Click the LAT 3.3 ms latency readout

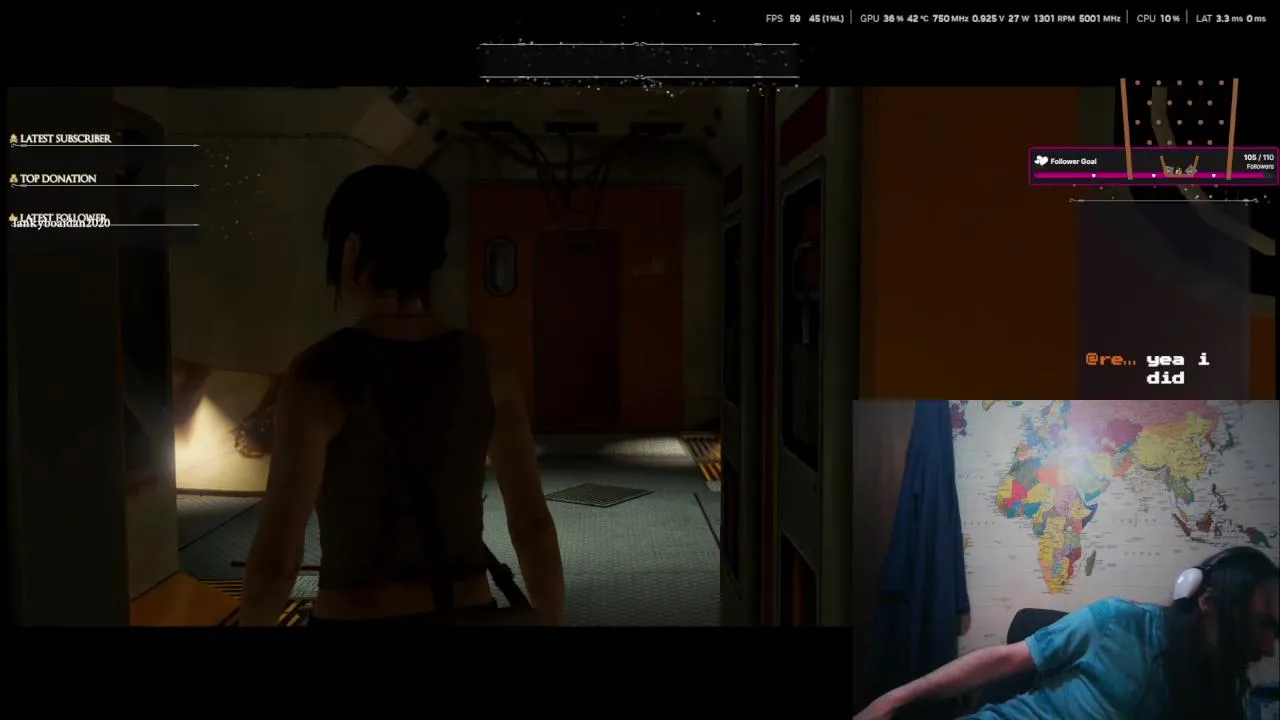point(1219,19)
